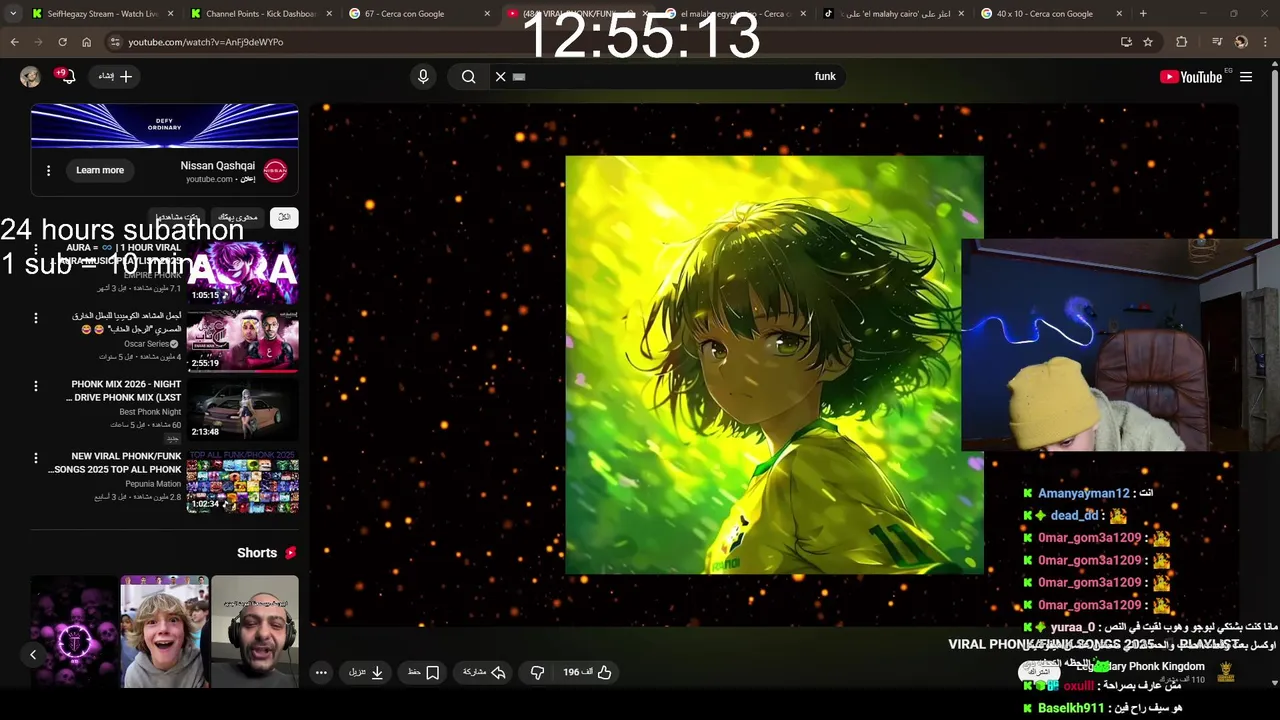Image resolution: width=1280 pixels, height=720 pixels.
Task: Go to YouTube home via the logo
Action: point(1191,77)
